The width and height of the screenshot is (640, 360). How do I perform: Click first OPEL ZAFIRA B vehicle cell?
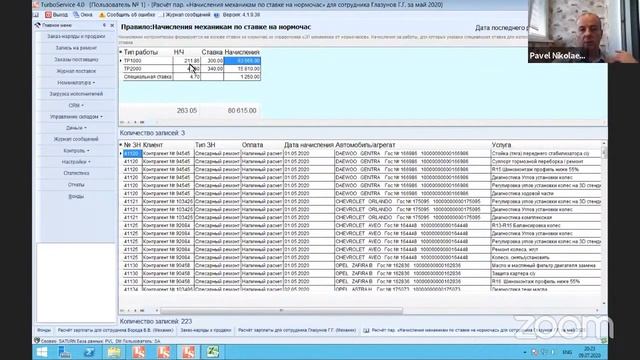(412, 266)
